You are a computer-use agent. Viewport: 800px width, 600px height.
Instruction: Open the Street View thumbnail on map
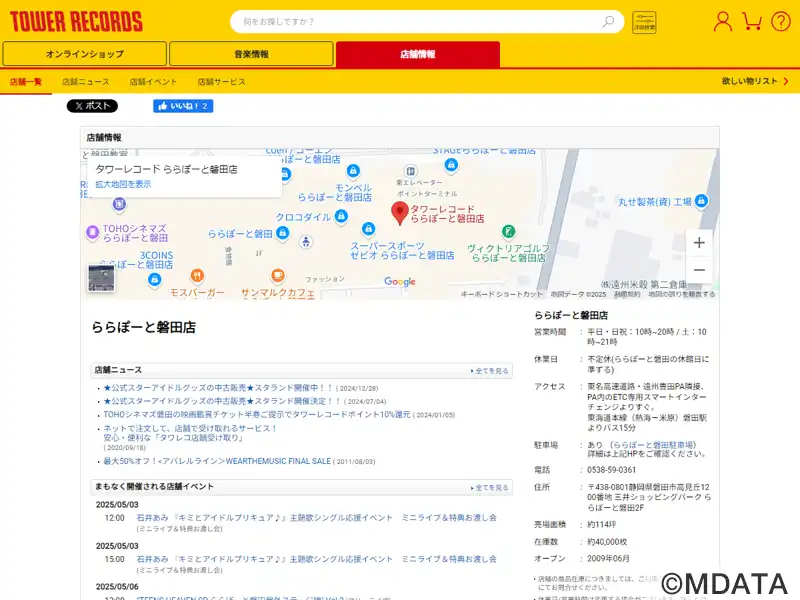click(101, 278)
